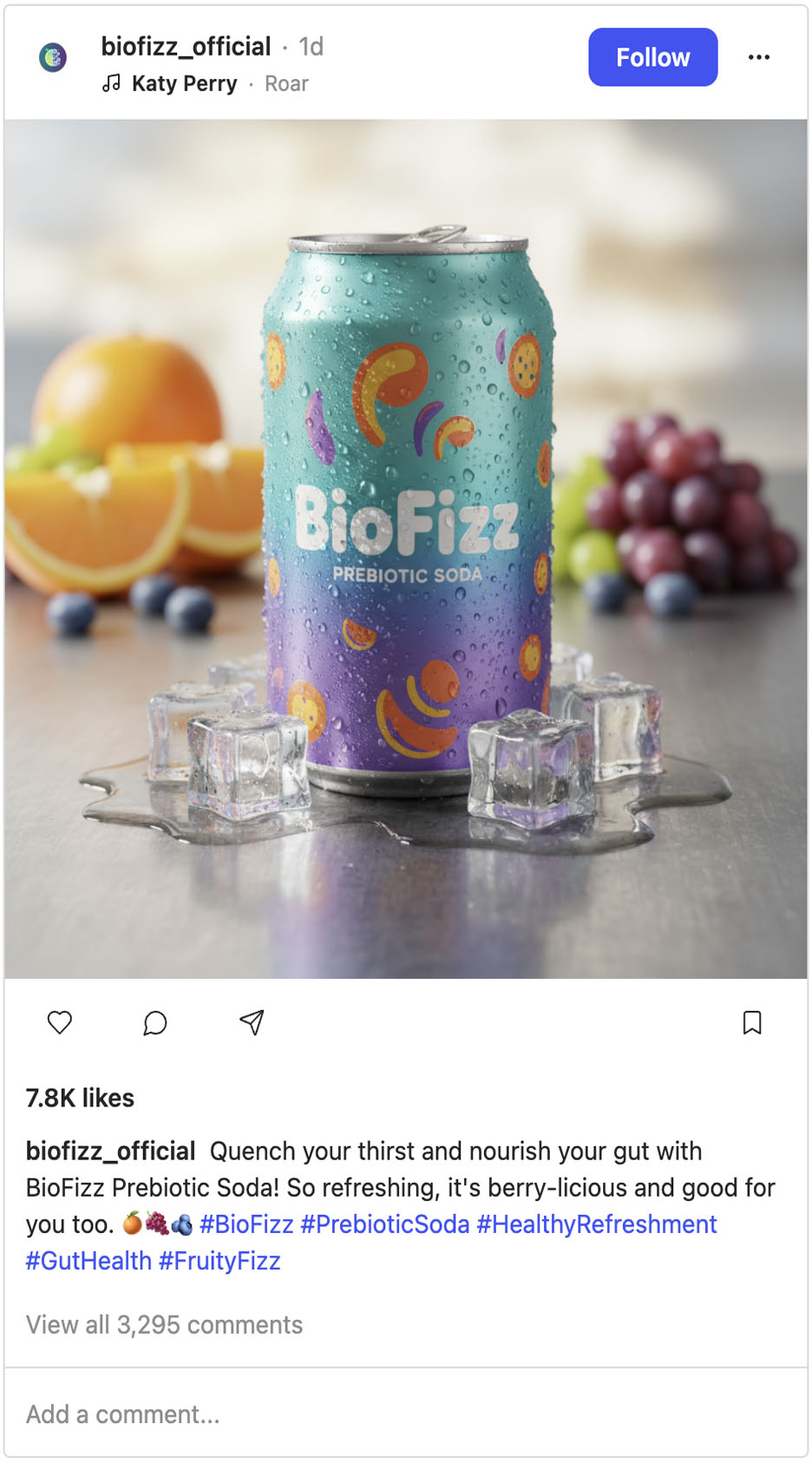812x1463 pixels.
Task: View all 3,295 comments
Action: (x=165, y=1325)
